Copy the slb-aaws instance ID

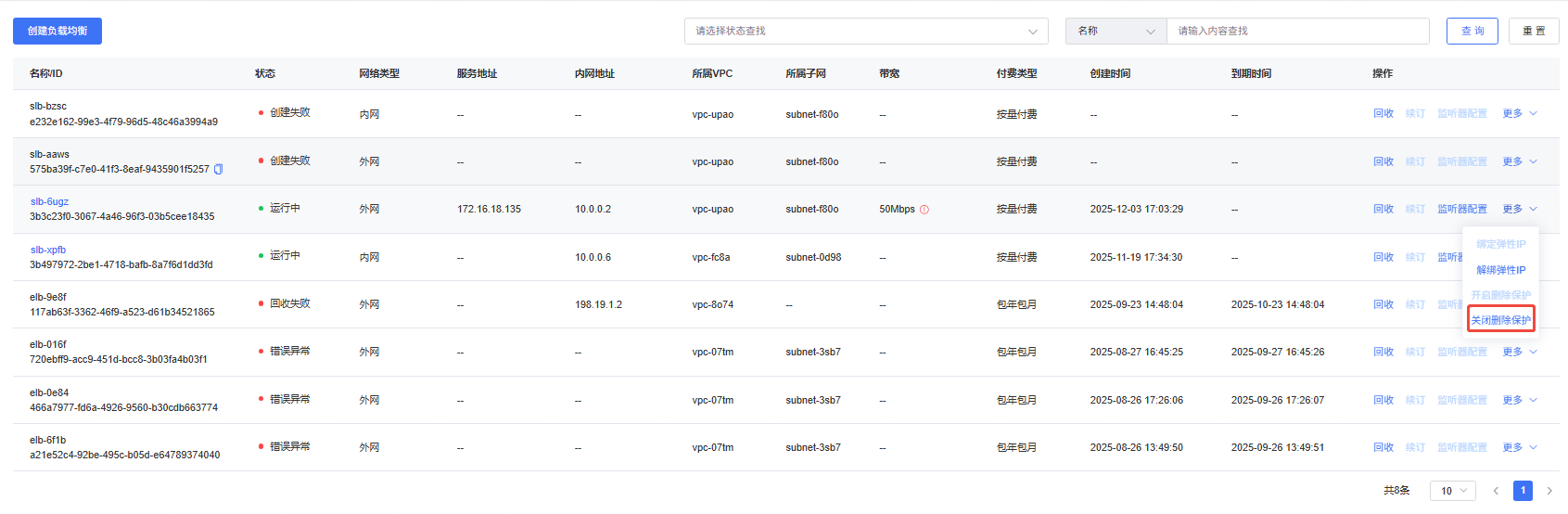[219, 169]
